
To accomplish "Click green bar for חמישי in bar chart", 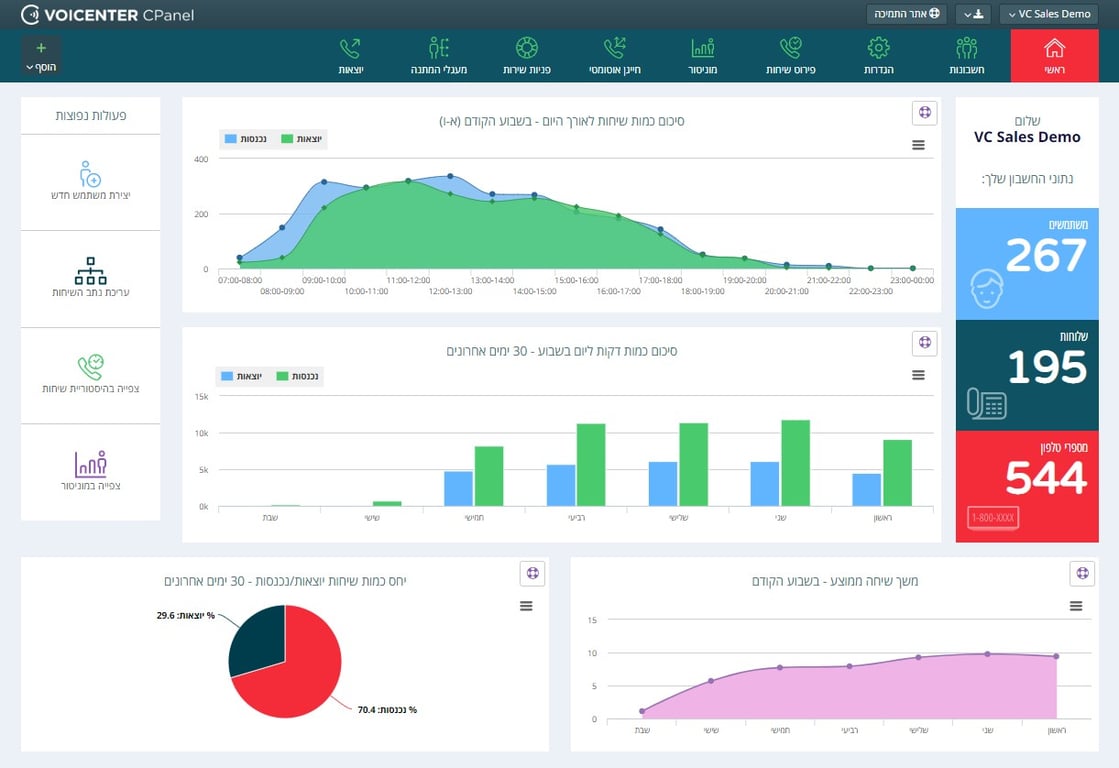I will (489, 476).
